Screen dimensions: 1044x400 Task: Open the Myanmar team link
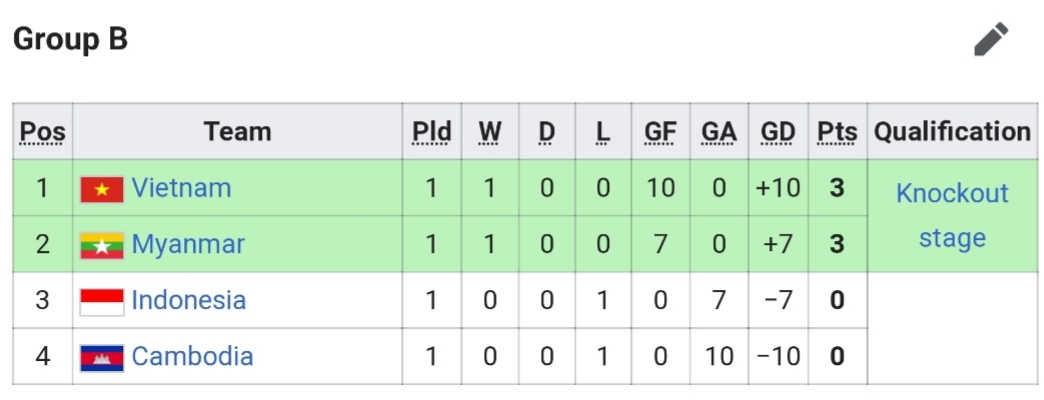188,244
